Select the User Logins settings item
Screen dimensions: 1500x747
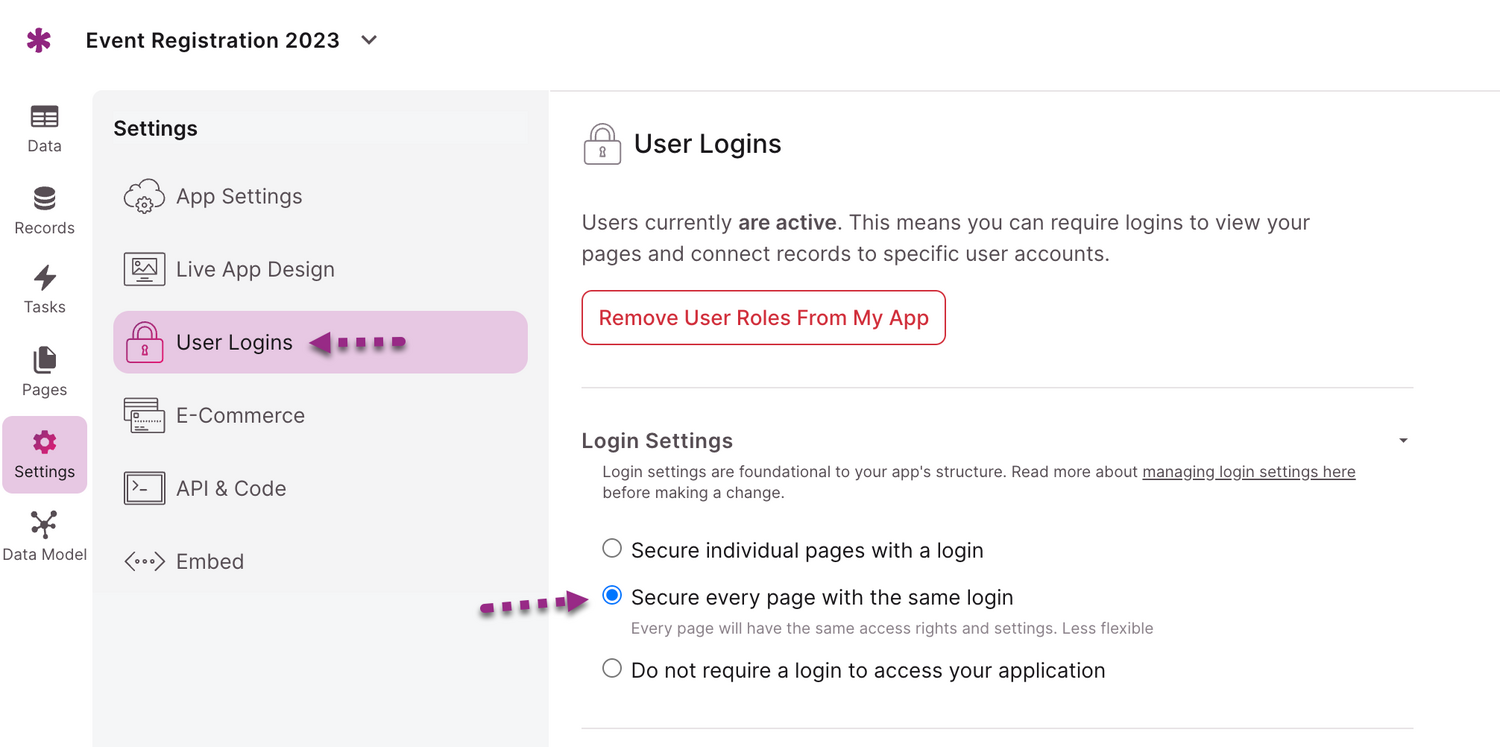[x=234, y=343]
